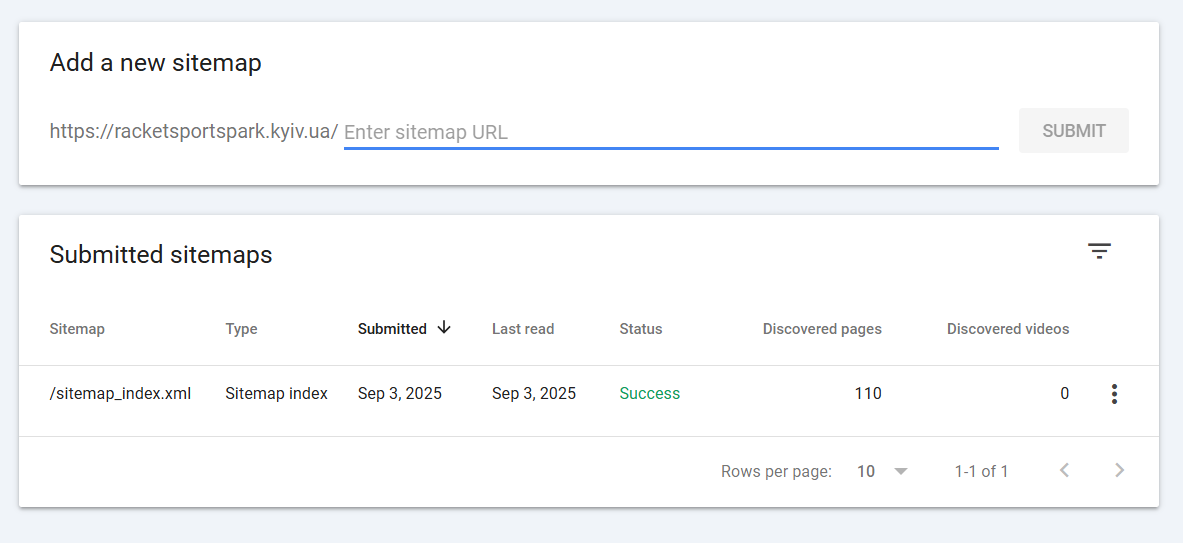Open the three-dot menu for sitemap_index.xml
Screen dimensions: 1183x543
point(1114,394)
